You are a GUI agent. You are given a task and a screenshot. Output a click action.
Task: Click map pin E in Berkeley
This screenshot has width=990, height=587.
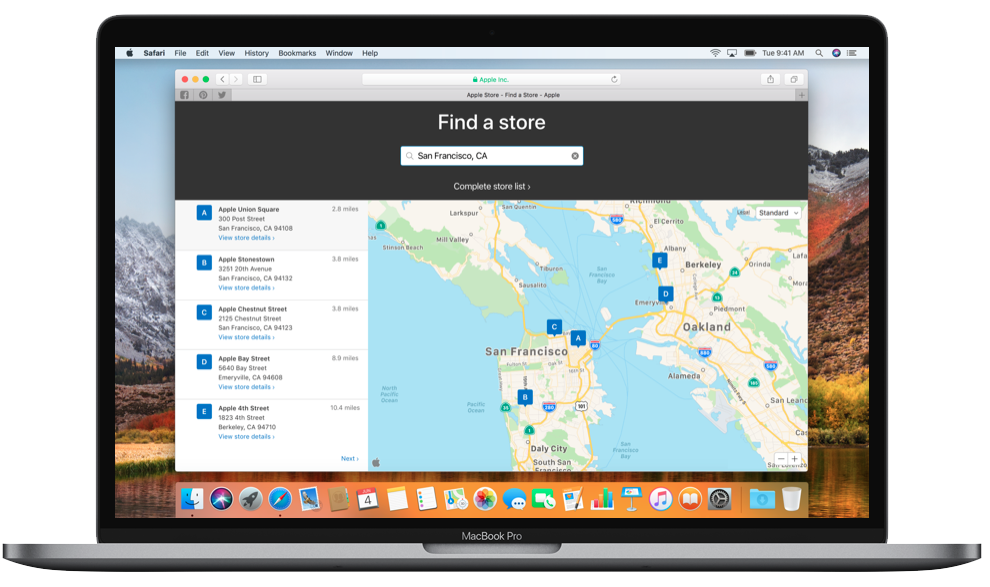click(659, 261)
